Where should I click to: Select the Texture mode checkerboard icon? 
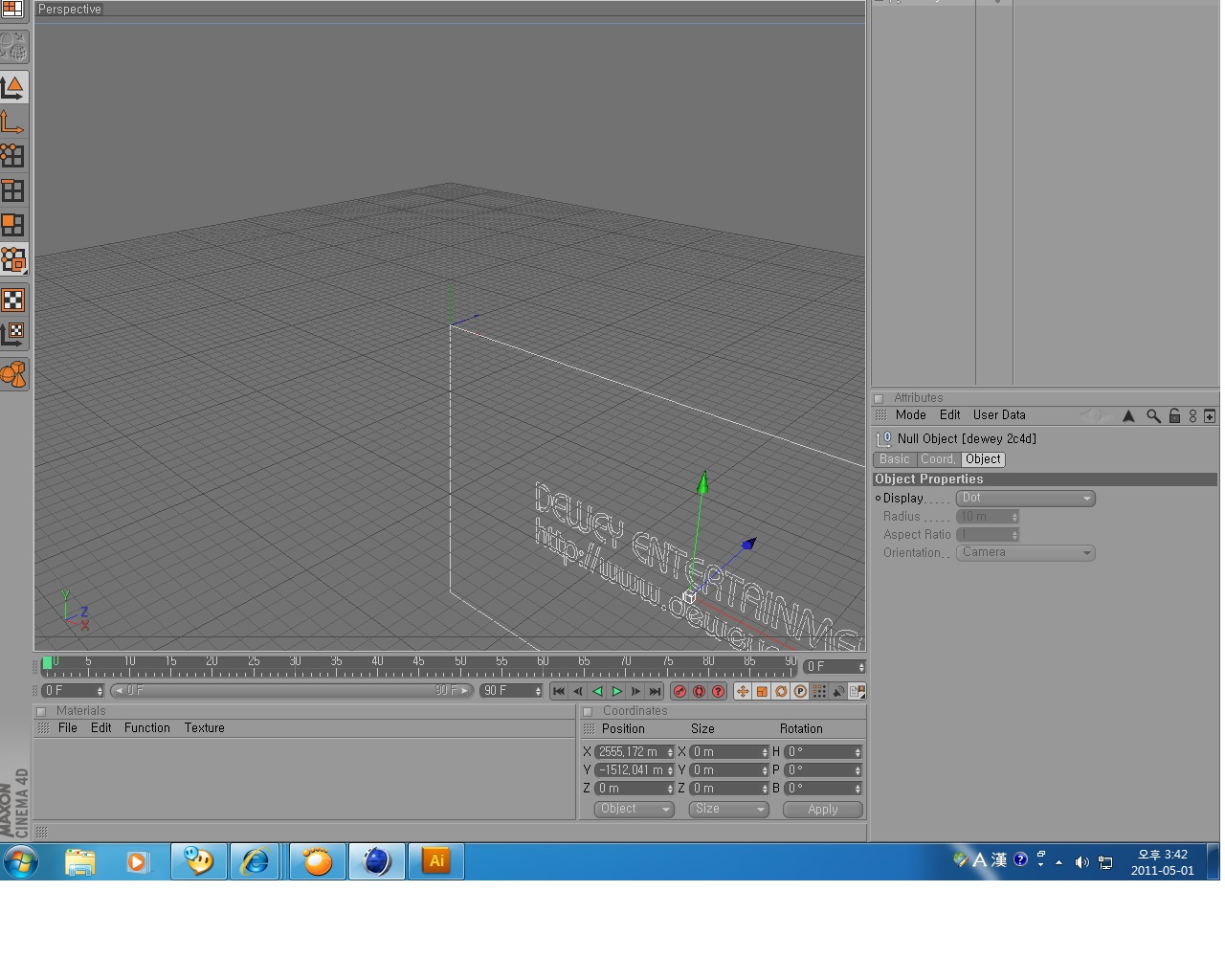pyautogui.click(x=13, y=301)
